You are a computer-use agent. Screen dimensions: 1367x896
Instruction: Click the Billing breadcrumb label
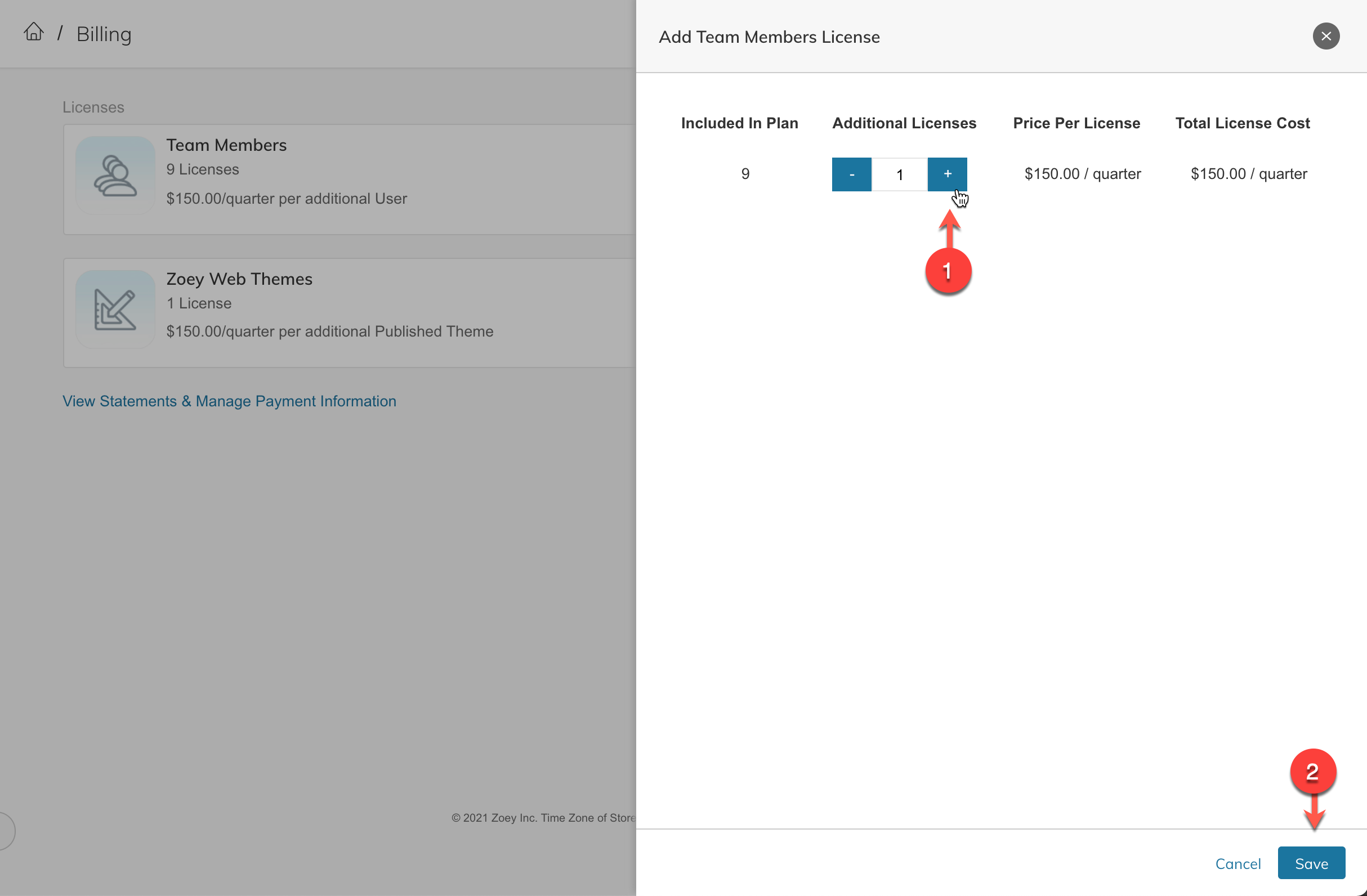(104, 34)
